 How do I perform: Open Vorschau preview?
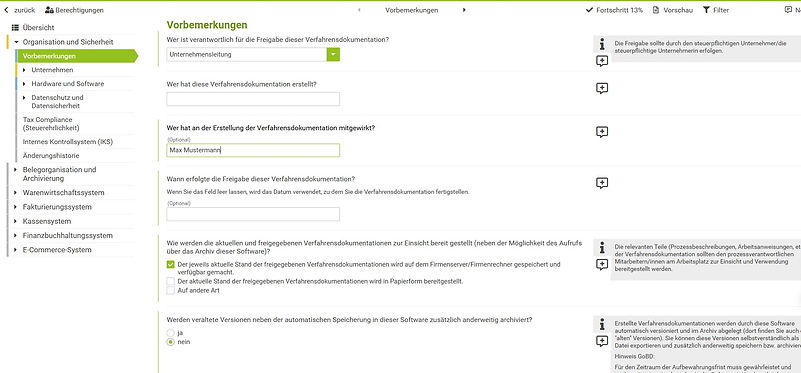tap(672, 10)
